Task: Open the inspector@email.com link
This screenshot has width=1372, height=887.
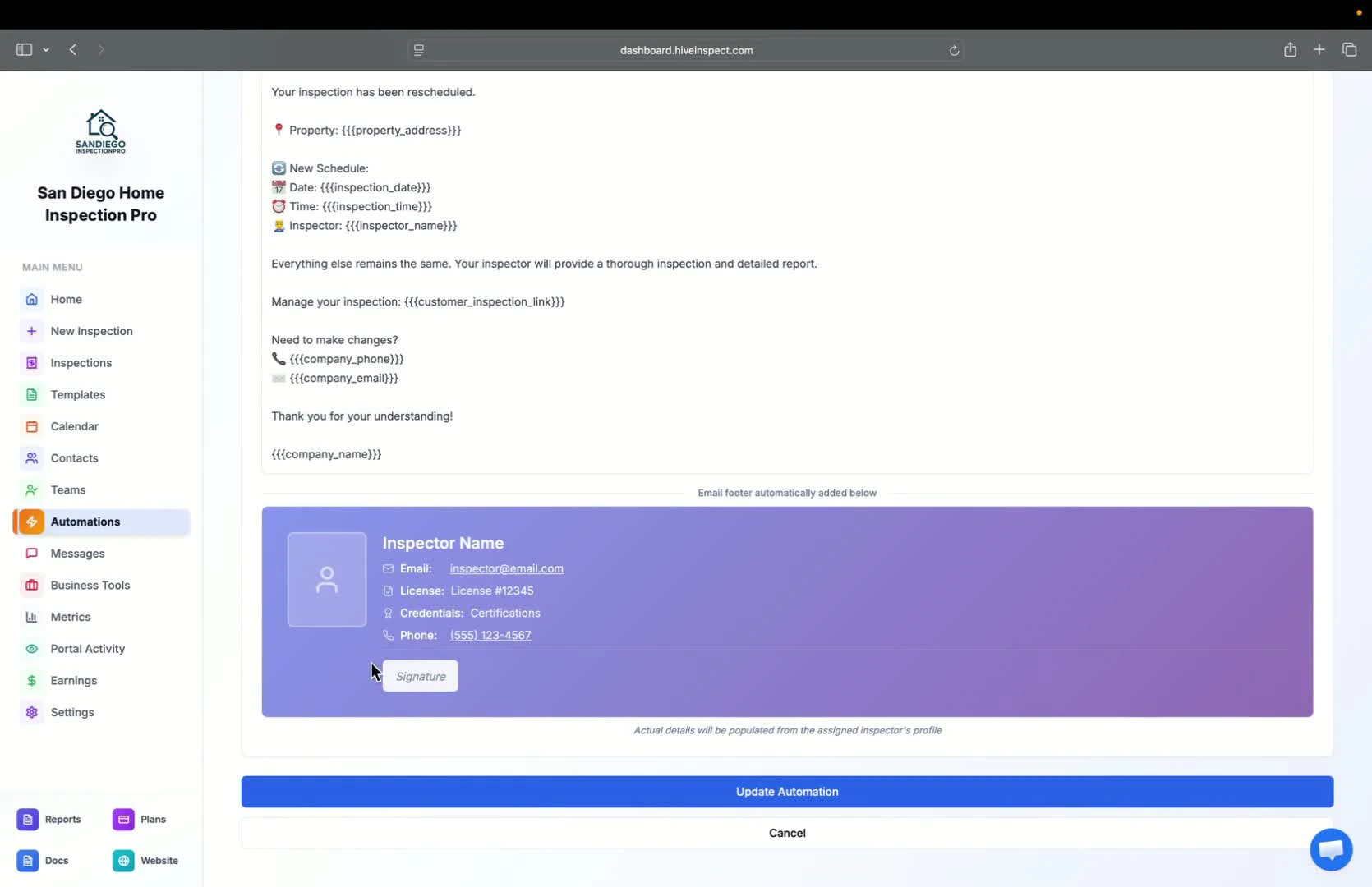Action: point(505,568)
